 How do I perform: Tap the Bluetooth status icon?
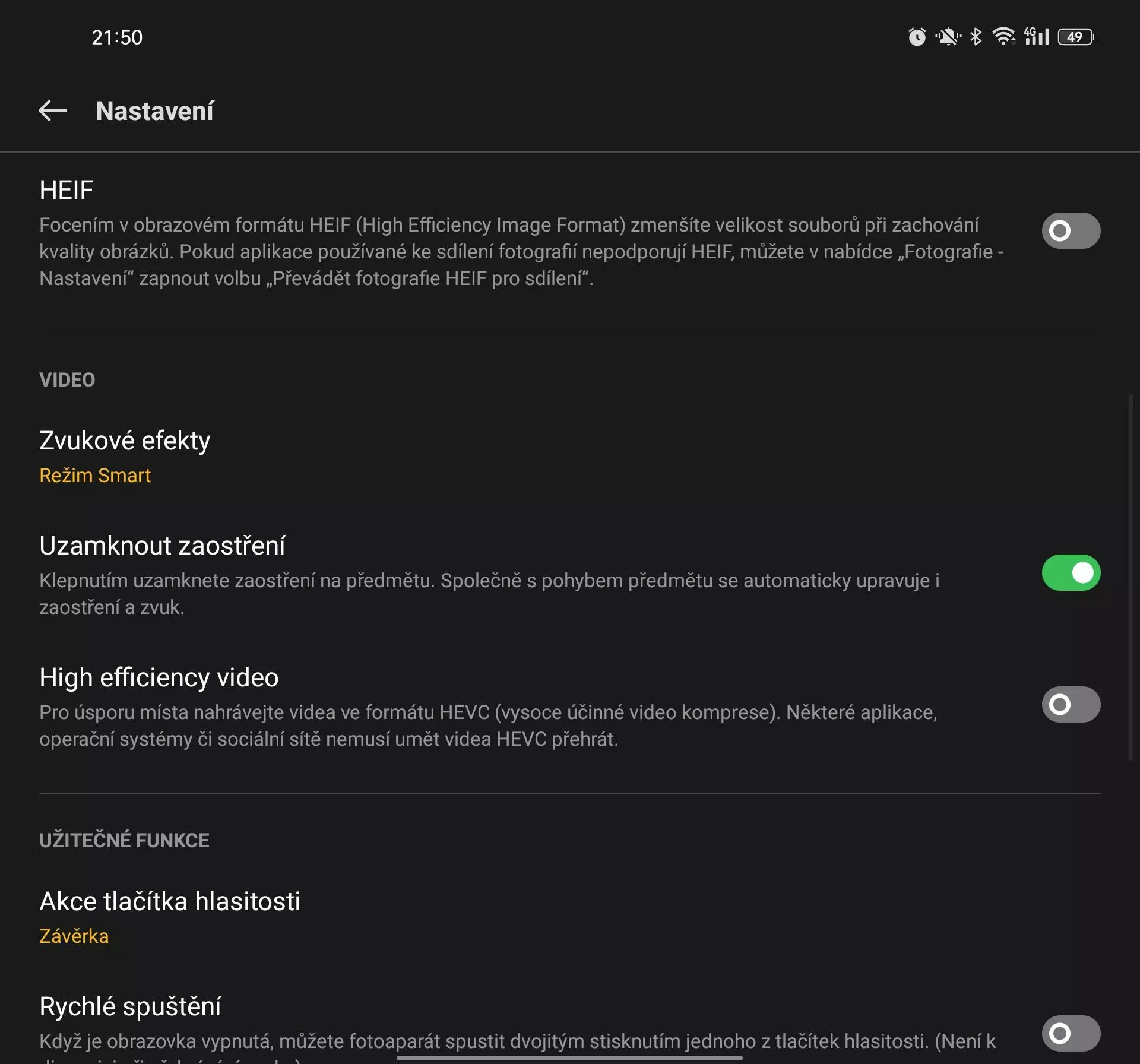click(976, 37)
